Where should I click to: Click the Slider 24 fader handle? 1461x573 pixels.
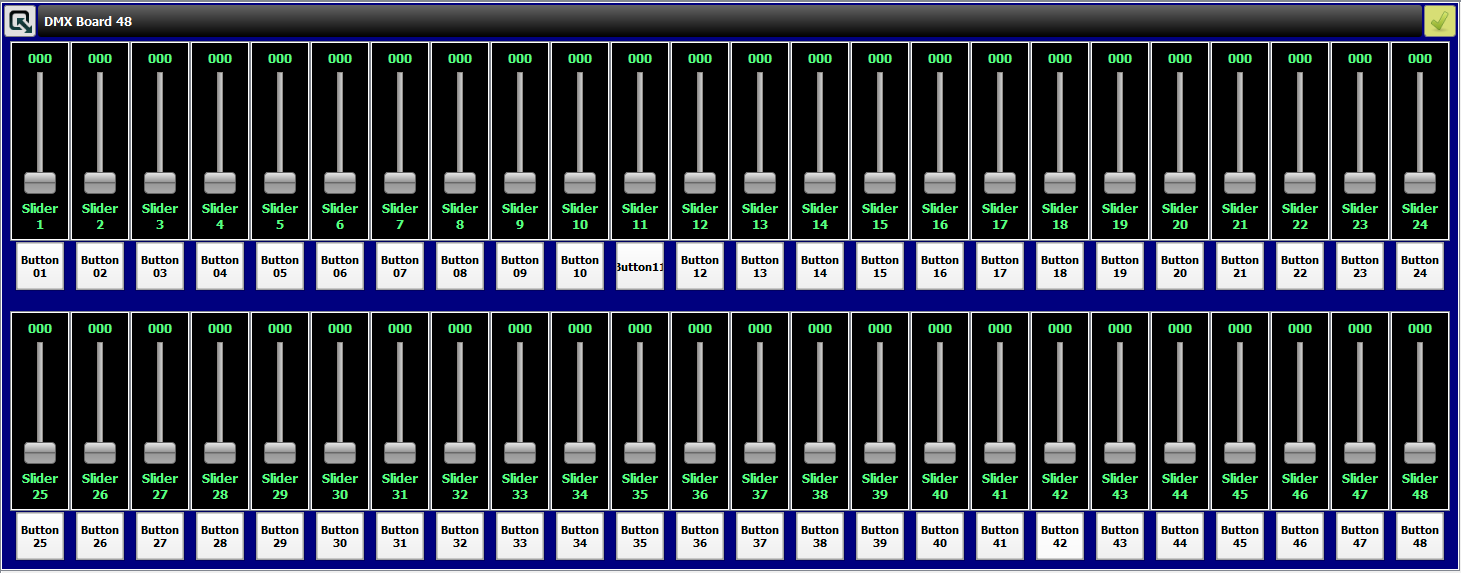click(x=1420, y=183)
